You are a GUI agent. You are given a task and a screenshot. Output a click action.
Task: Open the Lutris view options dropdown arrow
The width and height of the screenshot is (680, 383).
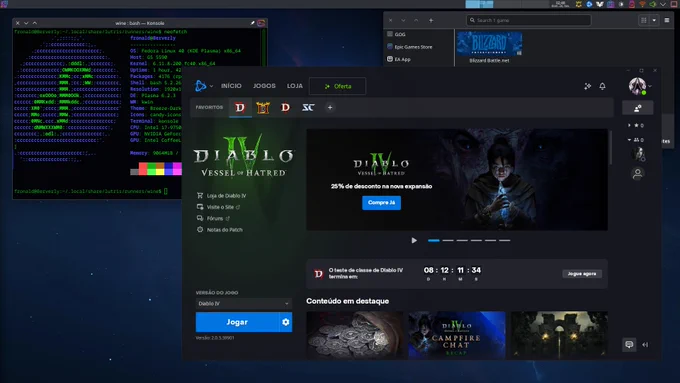[654, 20]
